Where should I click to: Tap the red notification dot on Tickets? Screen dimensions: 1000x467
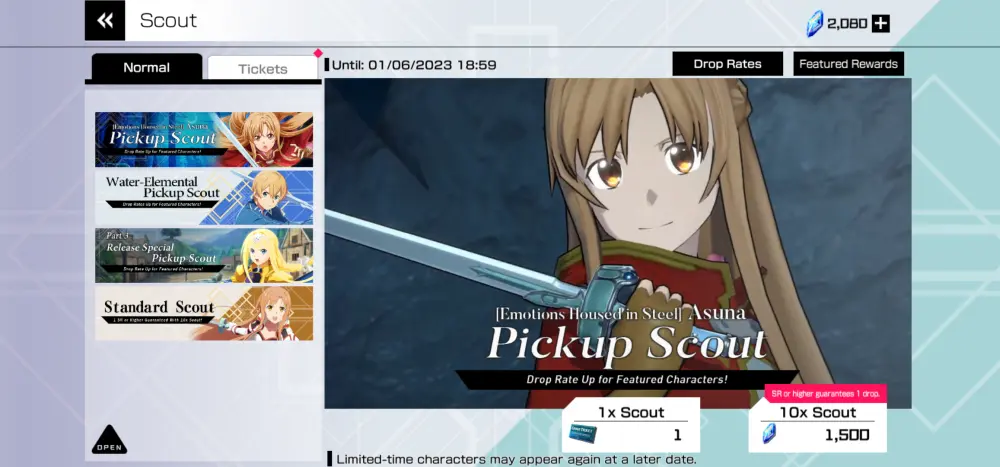[318, 53]
